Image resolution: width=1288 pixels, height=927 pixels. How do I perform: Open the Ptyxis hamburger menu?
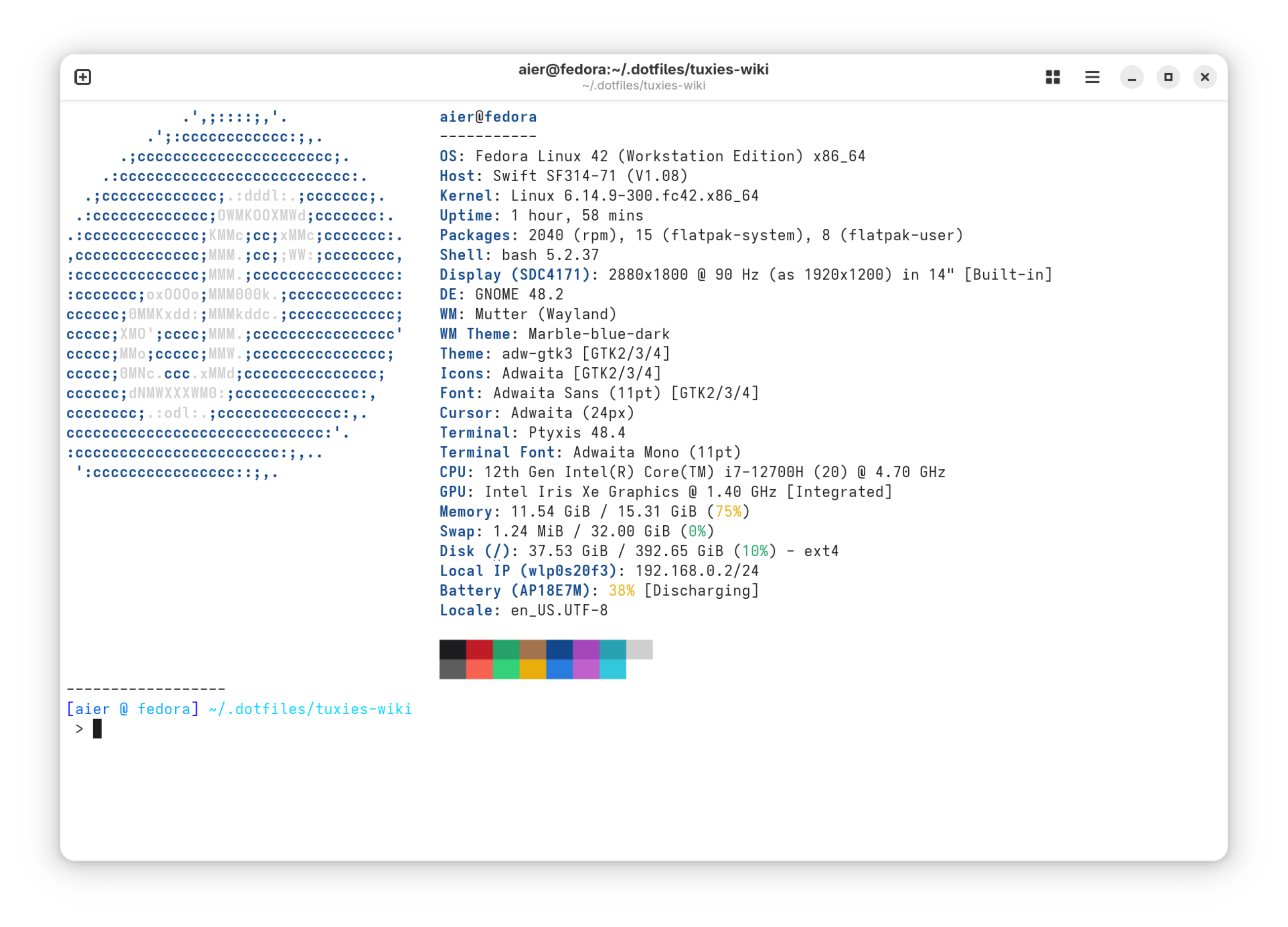coord(1092,77)
